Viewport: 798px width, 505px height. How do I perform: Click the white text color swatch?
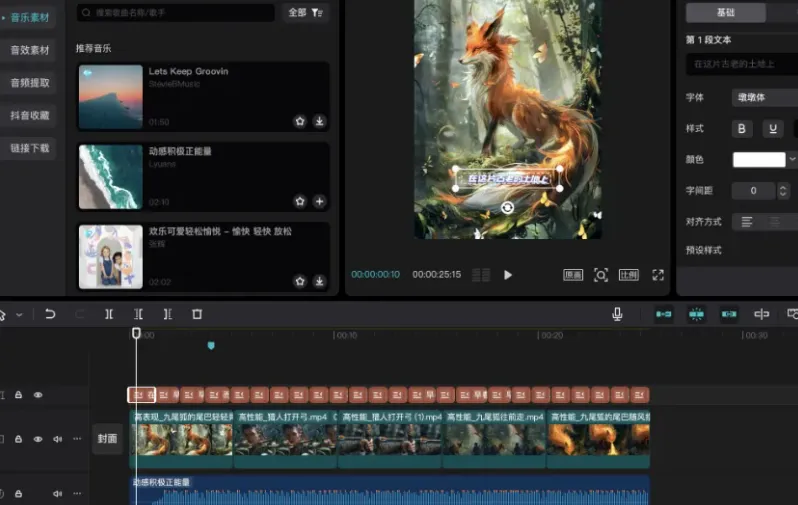click(x=759, y=160)
